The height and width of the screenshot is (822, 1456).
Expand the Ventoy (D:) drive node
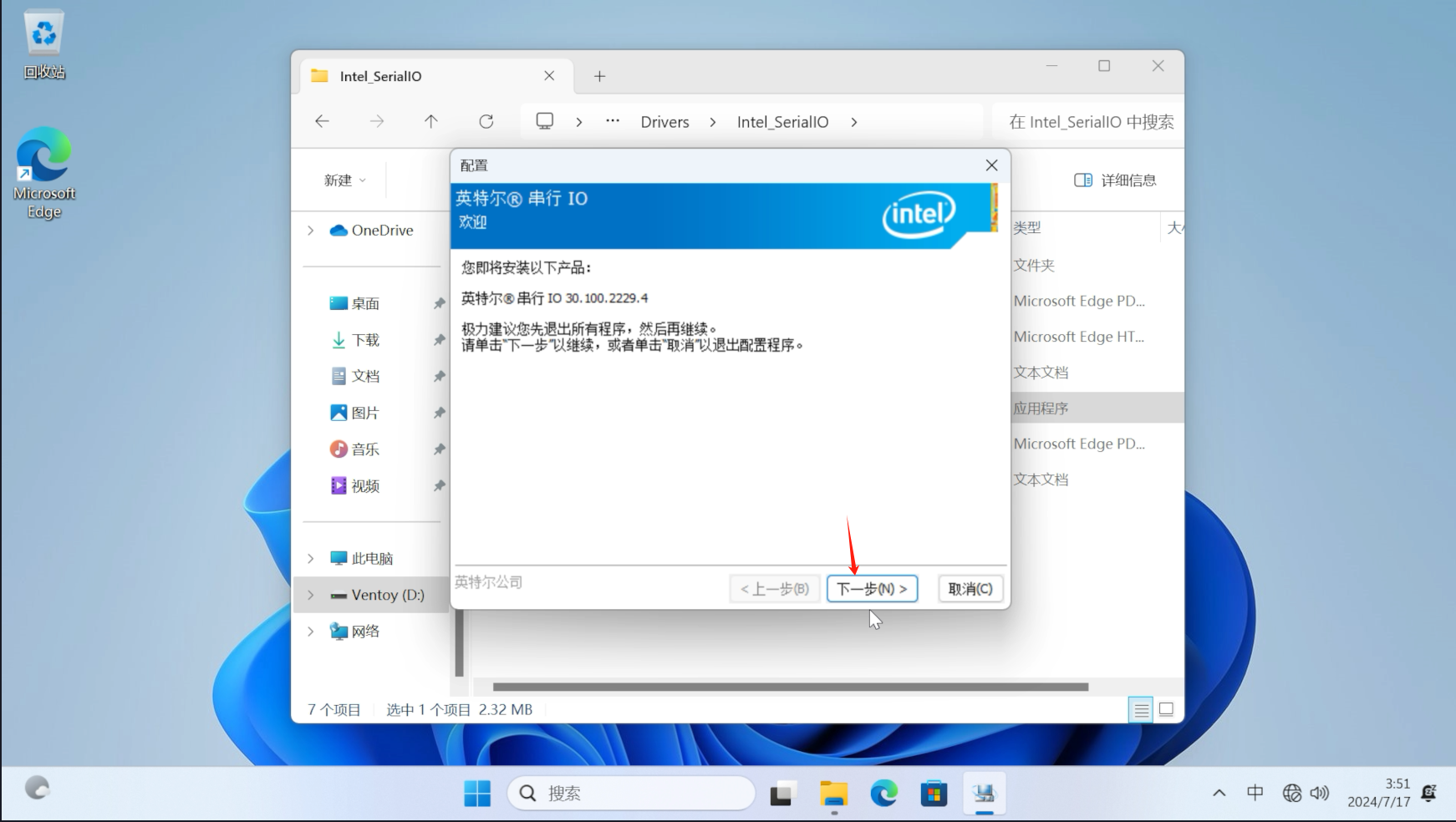[x=311, y=595]
